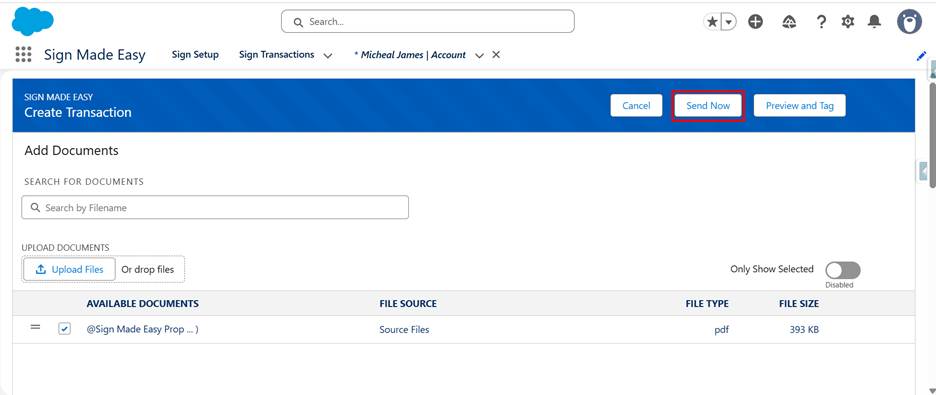Image resolution: width=936 pixels, height=395 pixels.
Task: Open the Help question mark icon
Action: point(821,22)
